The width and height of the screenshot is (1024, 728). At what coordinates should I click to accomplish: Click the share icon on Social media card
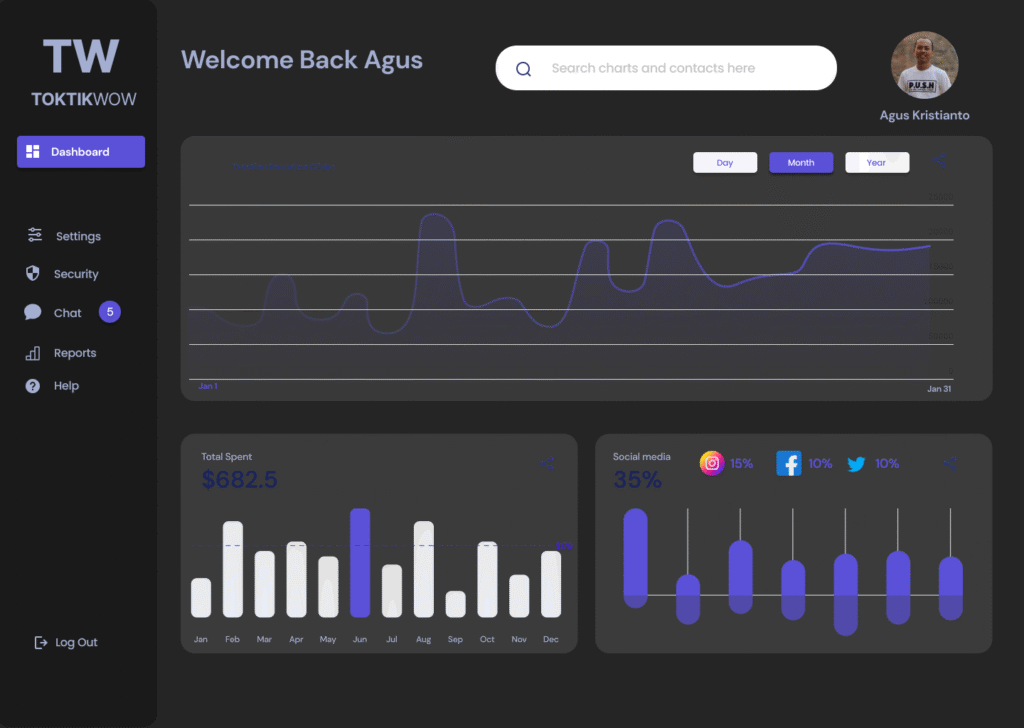950,463
